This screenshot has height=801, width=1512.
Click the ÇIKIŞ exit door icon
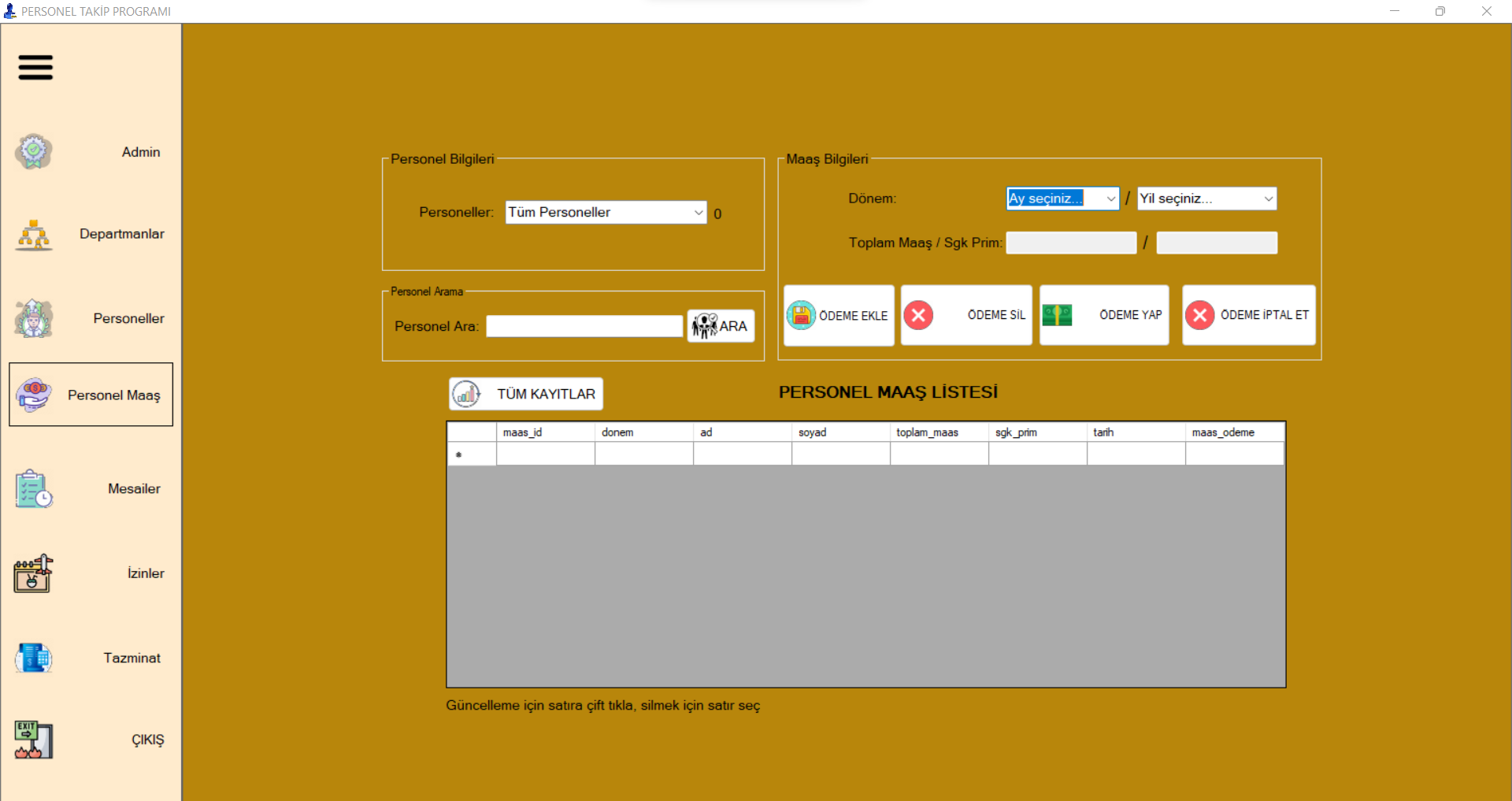click(x=32, y=740)
